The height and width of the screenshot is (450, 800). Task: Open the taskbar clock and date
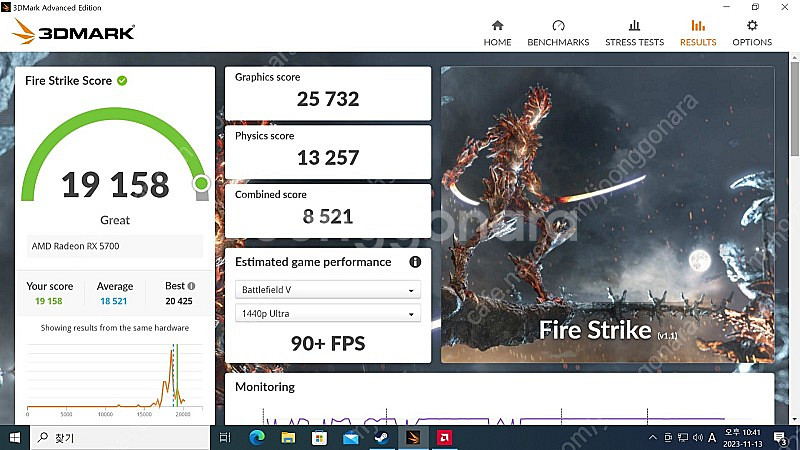pos(742,438)
